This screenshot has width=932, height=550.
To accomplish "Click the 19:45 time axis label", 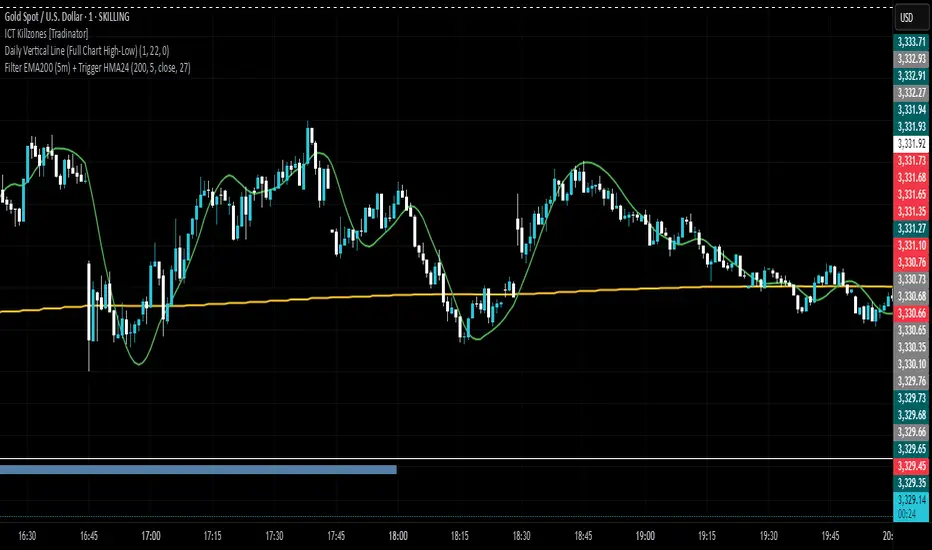I will tap(830, 536).
